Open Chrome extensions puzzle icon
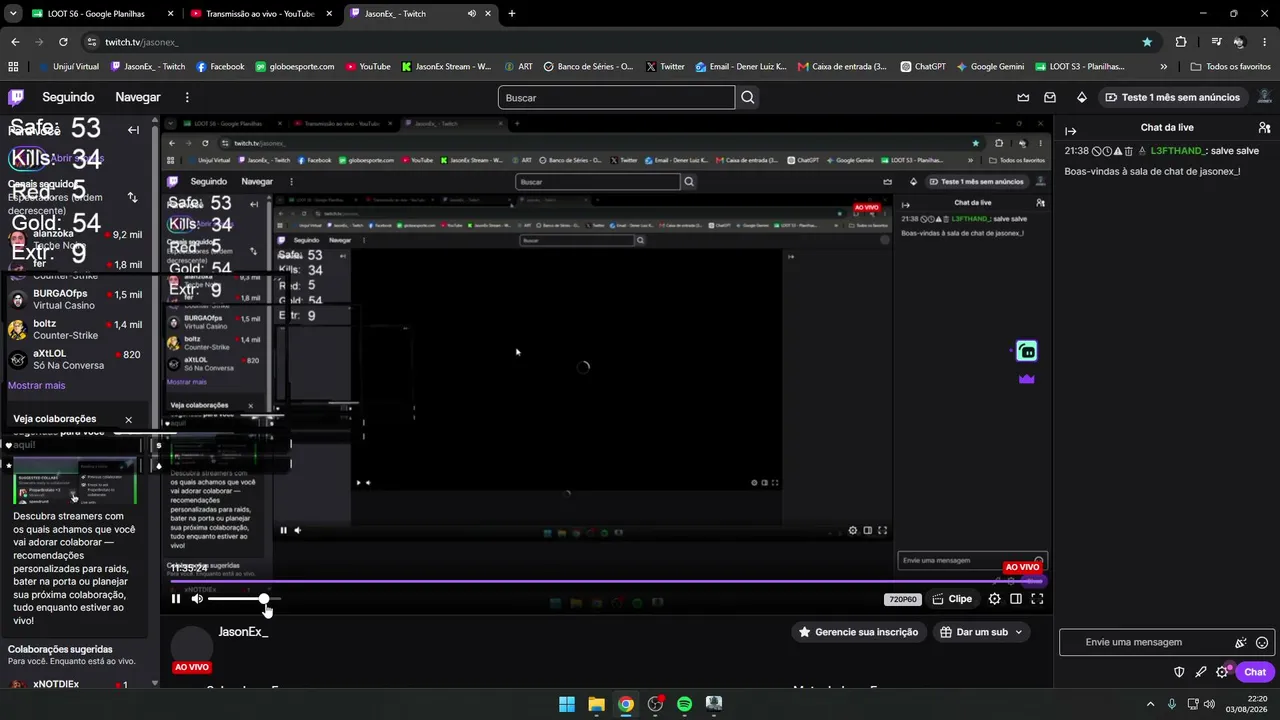Screen dimensions: 1280x720 (x=1181, y=42)
